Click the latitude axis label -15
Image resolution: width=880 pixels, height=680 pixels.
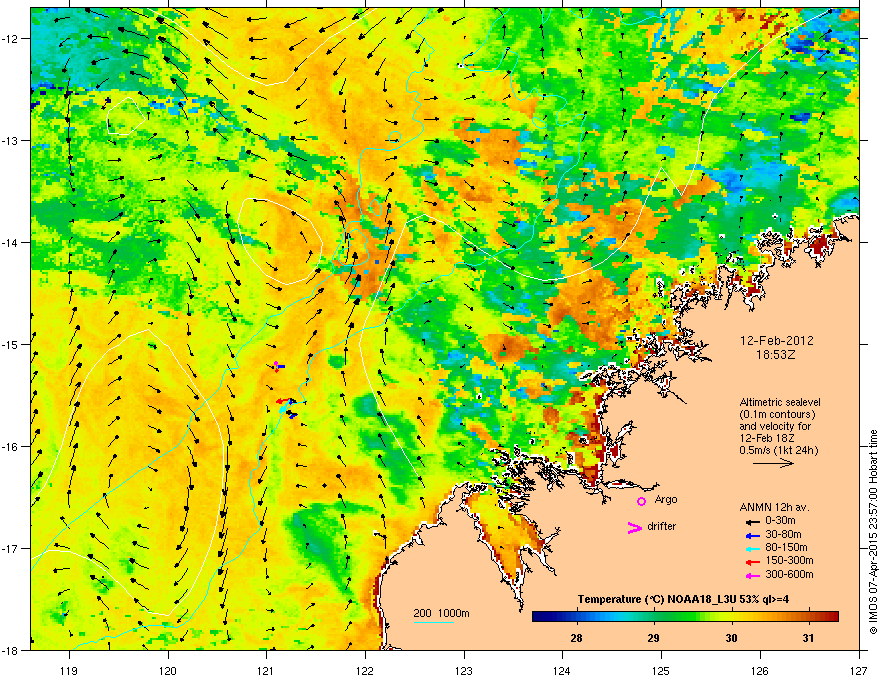11,344
